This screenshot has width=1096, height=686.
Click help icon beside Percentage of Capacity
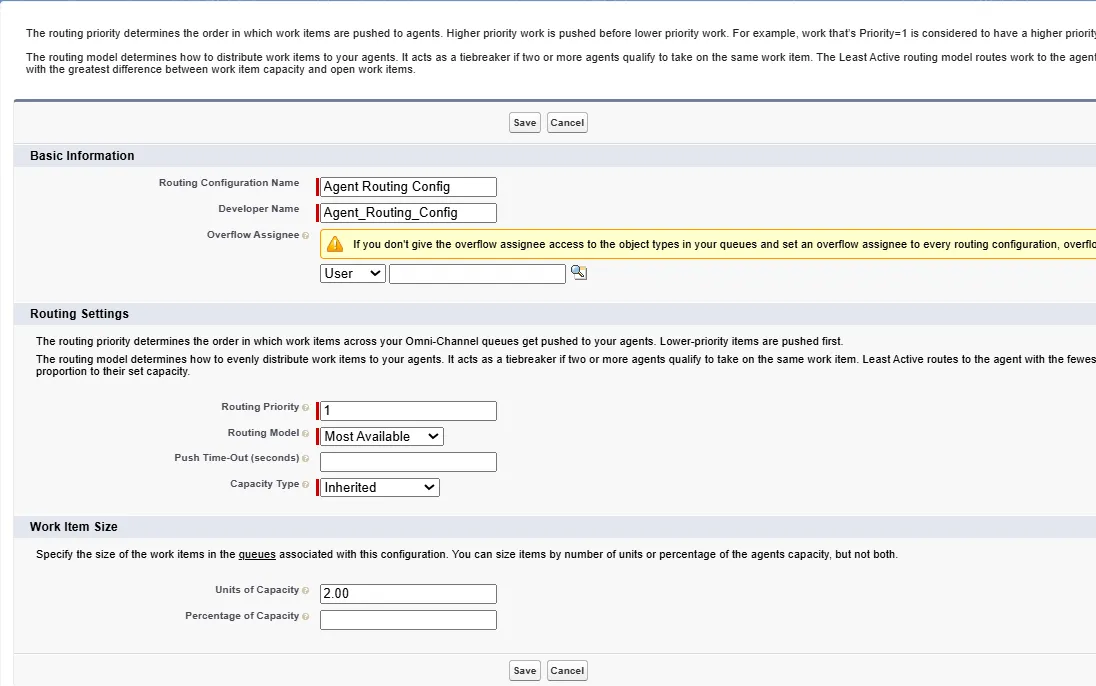pos(306,617)
